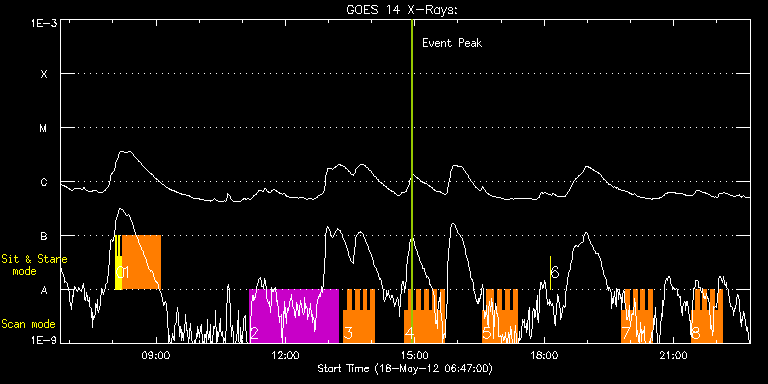
Task: Click the yellow marker line labeled 6
Action: 551,272
